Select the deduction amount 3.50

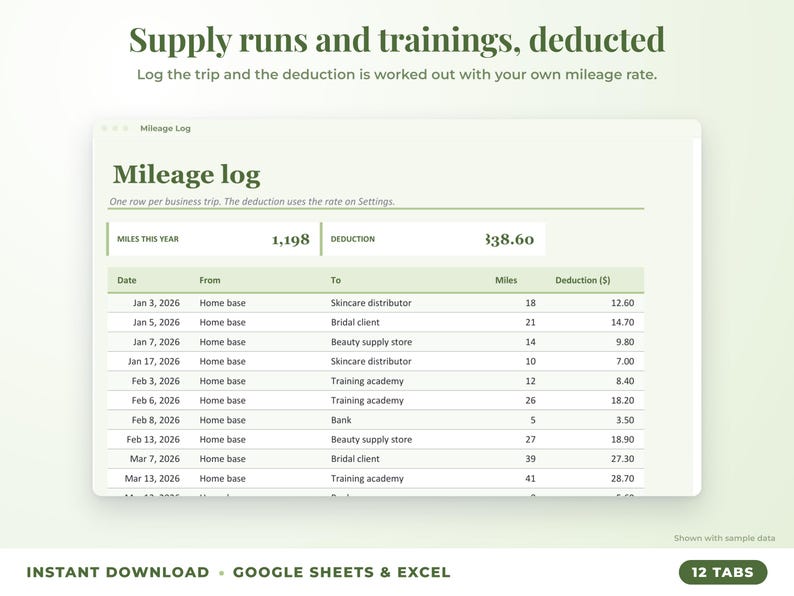click(x=625, y=420)
